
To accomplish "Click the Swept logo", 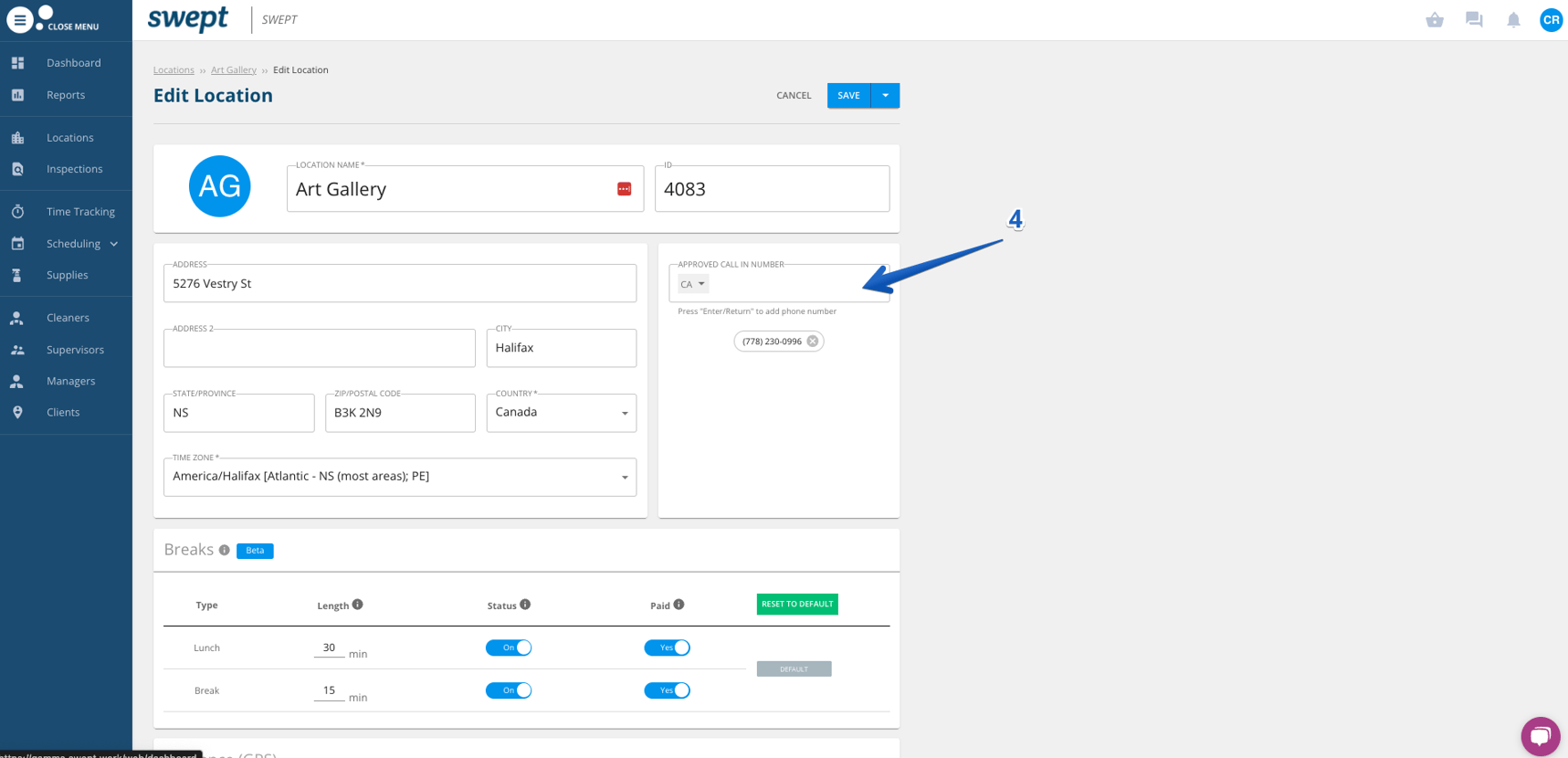I will 188,19.
